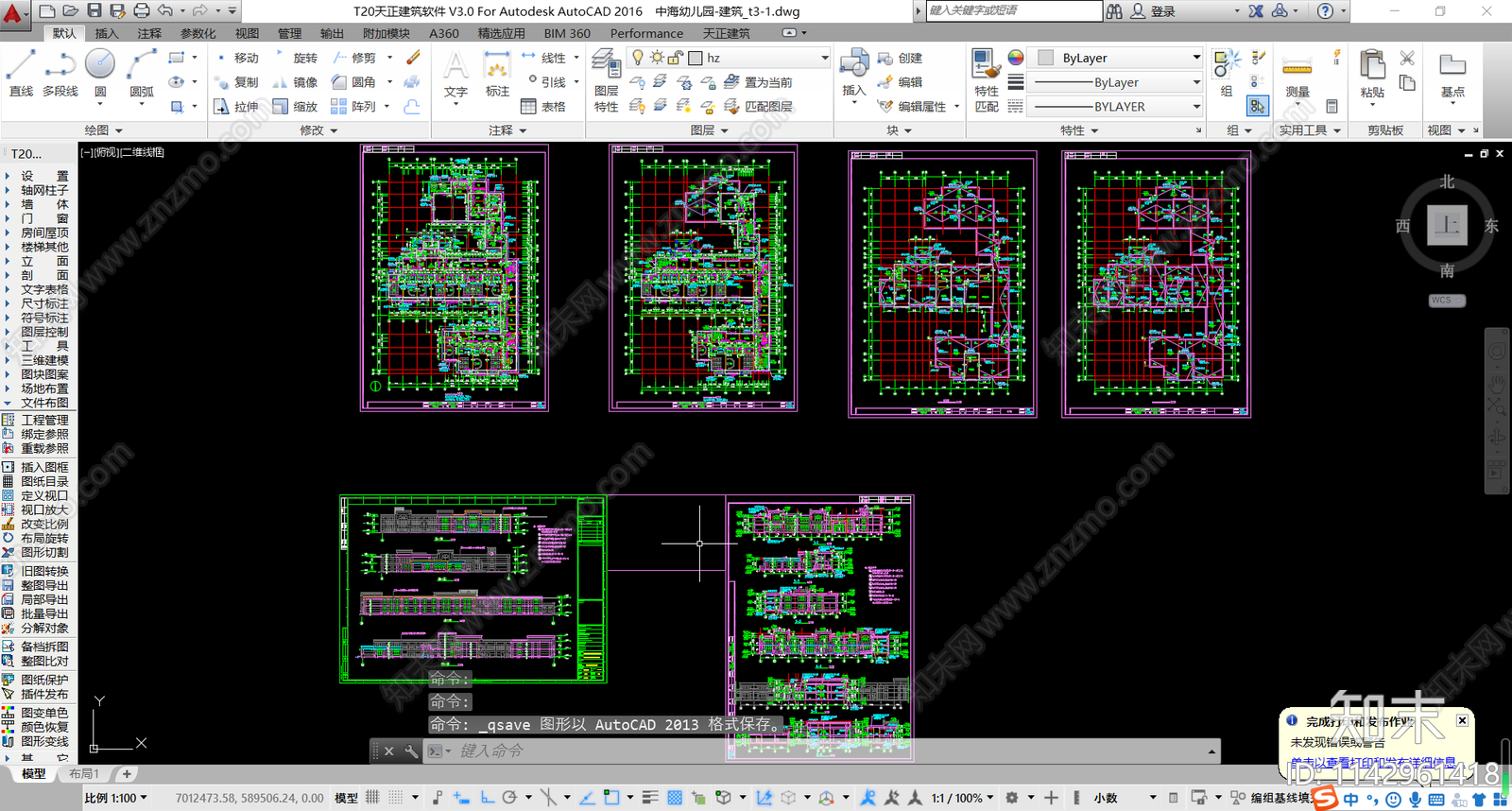
Task: Open the ByLayer lineweight dropdown
Action: [x=1196, y=82]
